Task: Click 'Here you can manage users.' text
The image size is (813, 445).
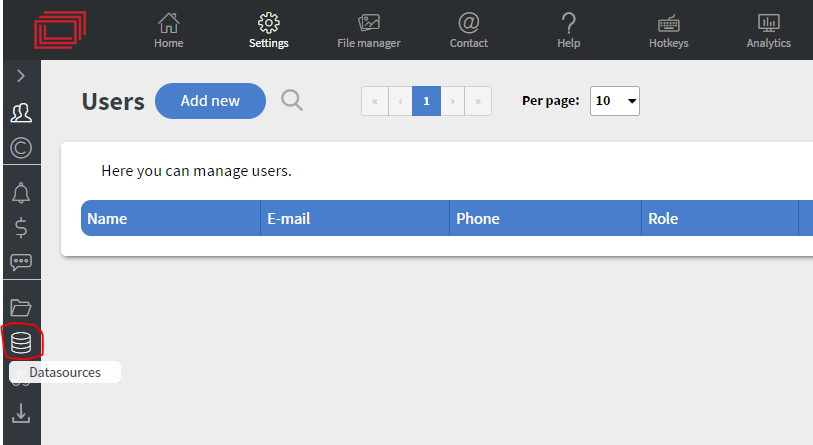Action: point(197,171)
